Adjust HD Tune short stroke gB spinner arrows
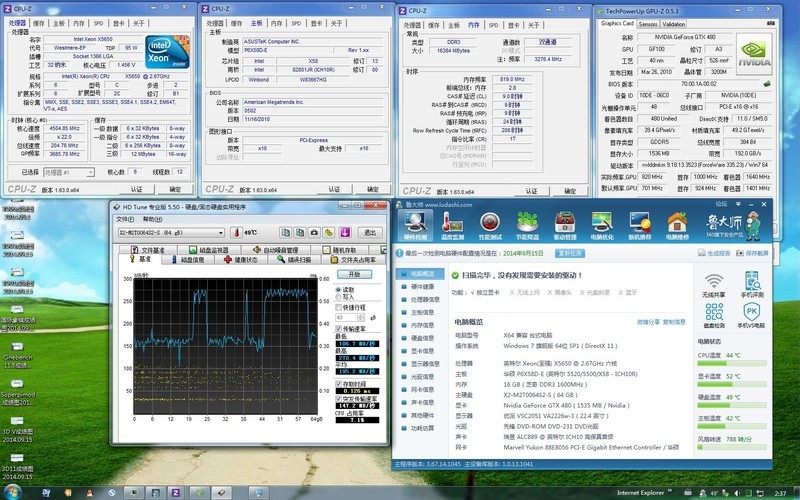Viewport: 800px width, 500px height. [361, 318]
